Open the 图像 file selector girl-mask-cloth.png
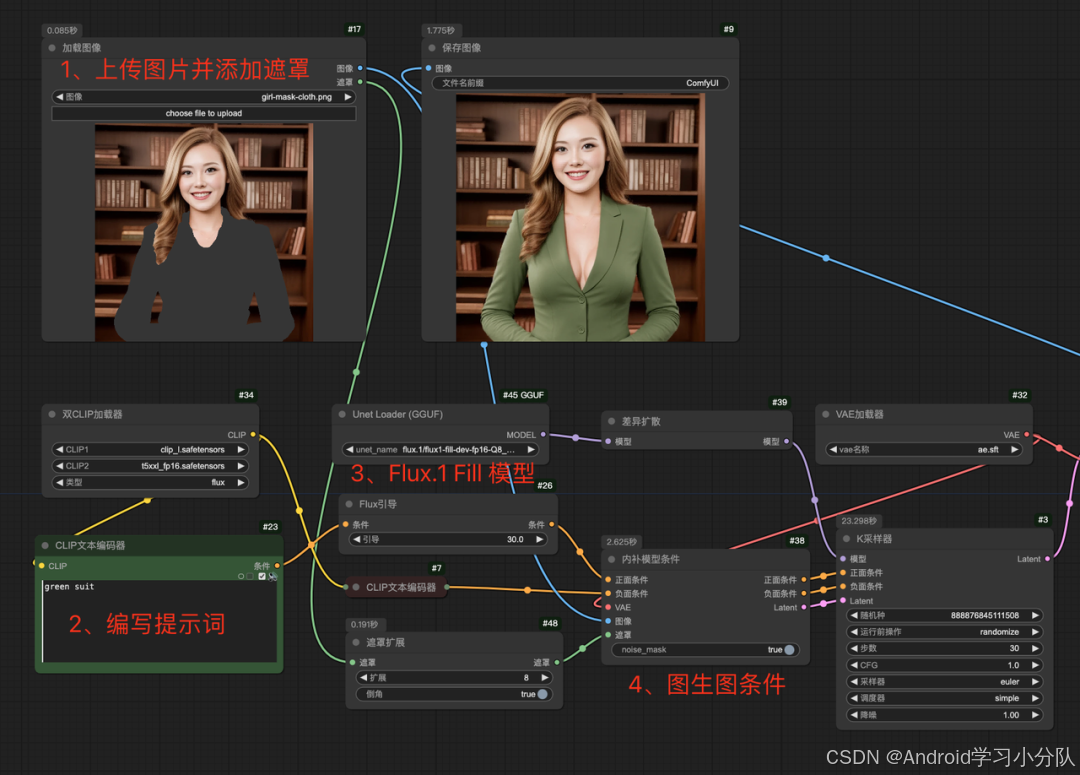Image resolution: width=1080 pixels, height=775 pixels. coord(204,97)
